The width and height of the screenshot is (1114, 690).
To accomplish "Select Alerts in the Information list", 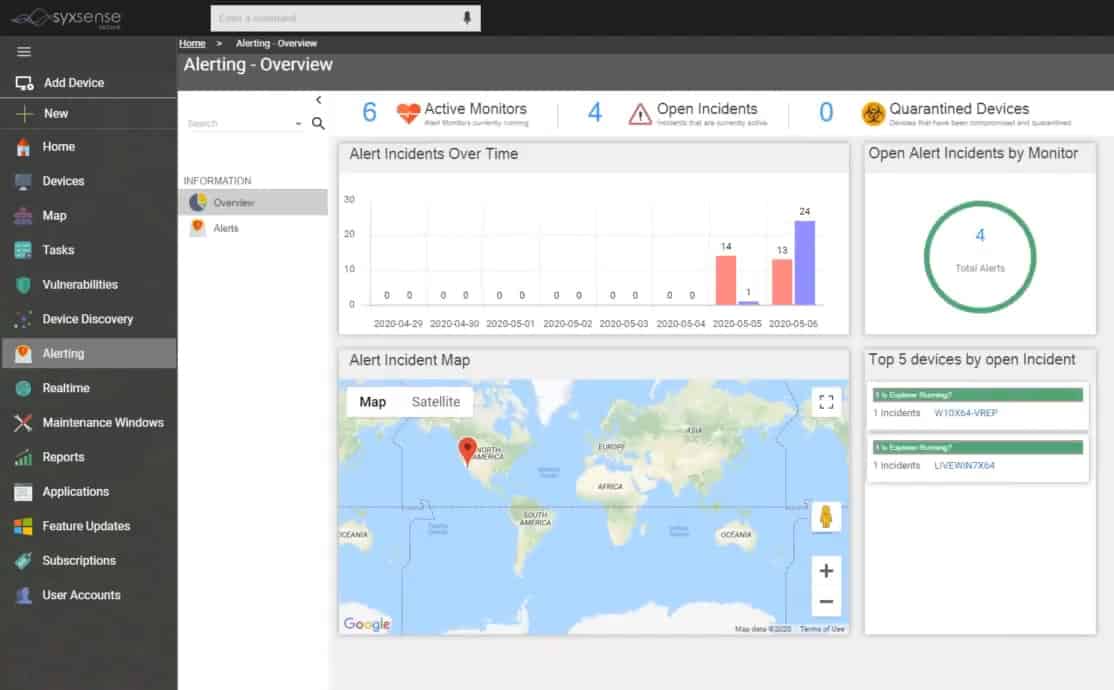I will pyautogui.click(x=254, y=228).
